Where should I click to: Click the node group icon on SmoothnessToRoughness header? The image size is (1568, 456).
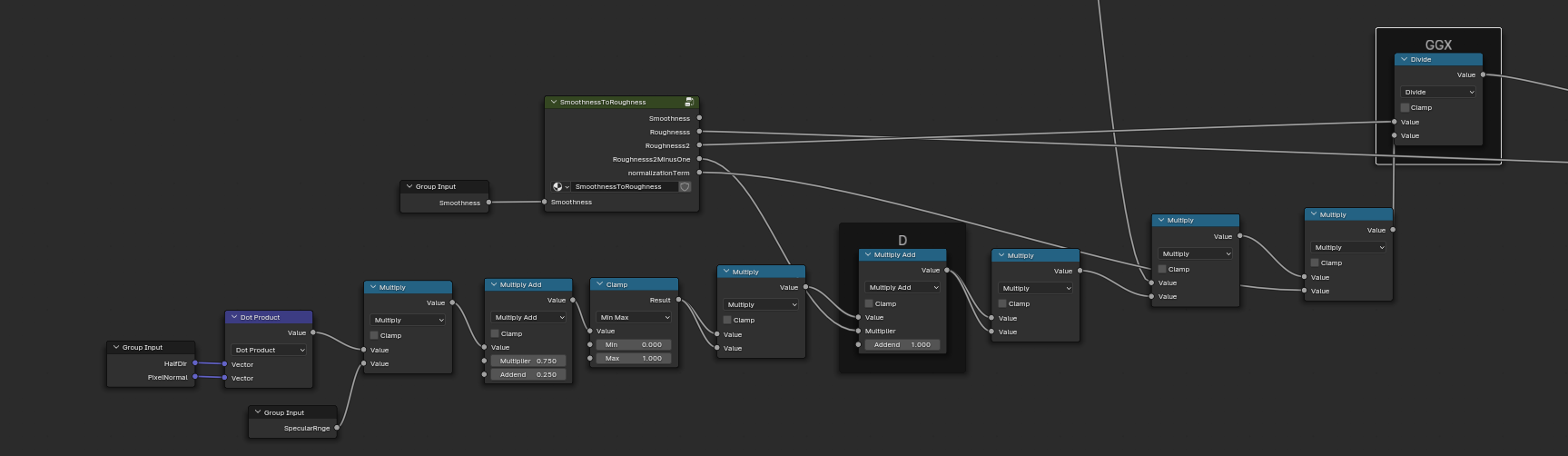(689, 103)
